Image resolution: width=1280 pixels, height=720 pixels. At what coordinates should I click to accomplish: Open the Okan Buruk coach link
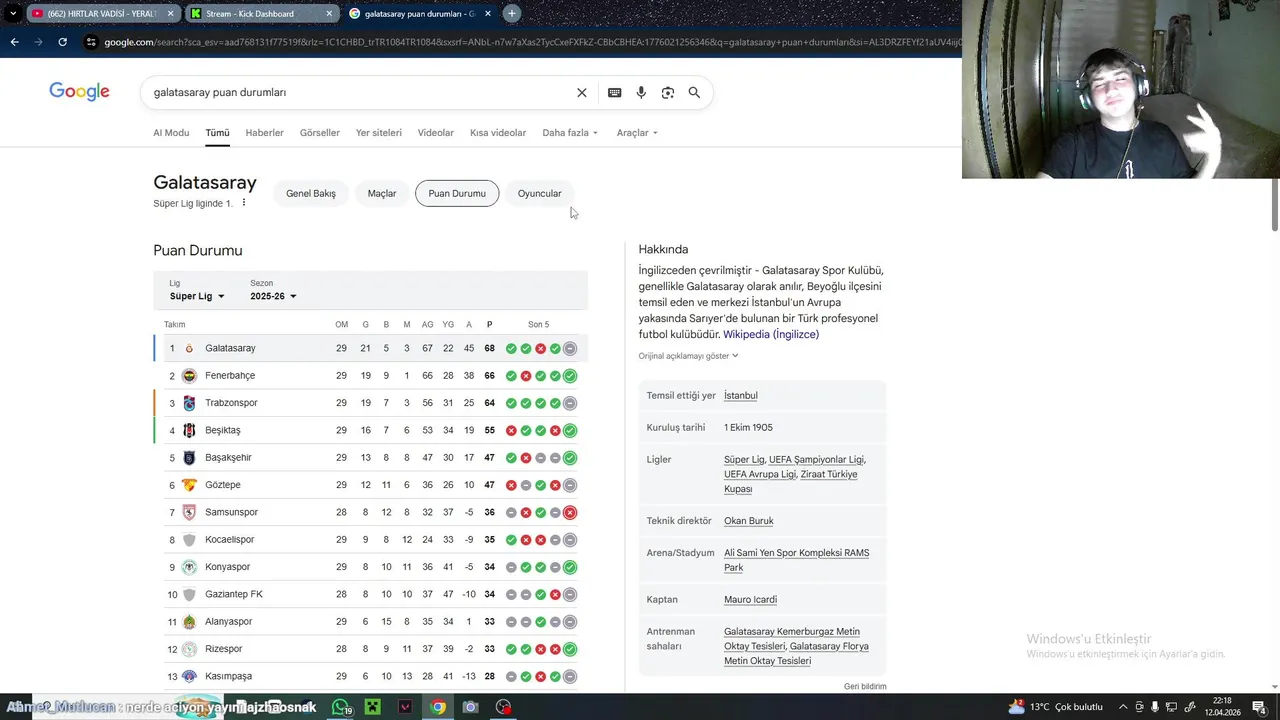(x=748, y=521)
